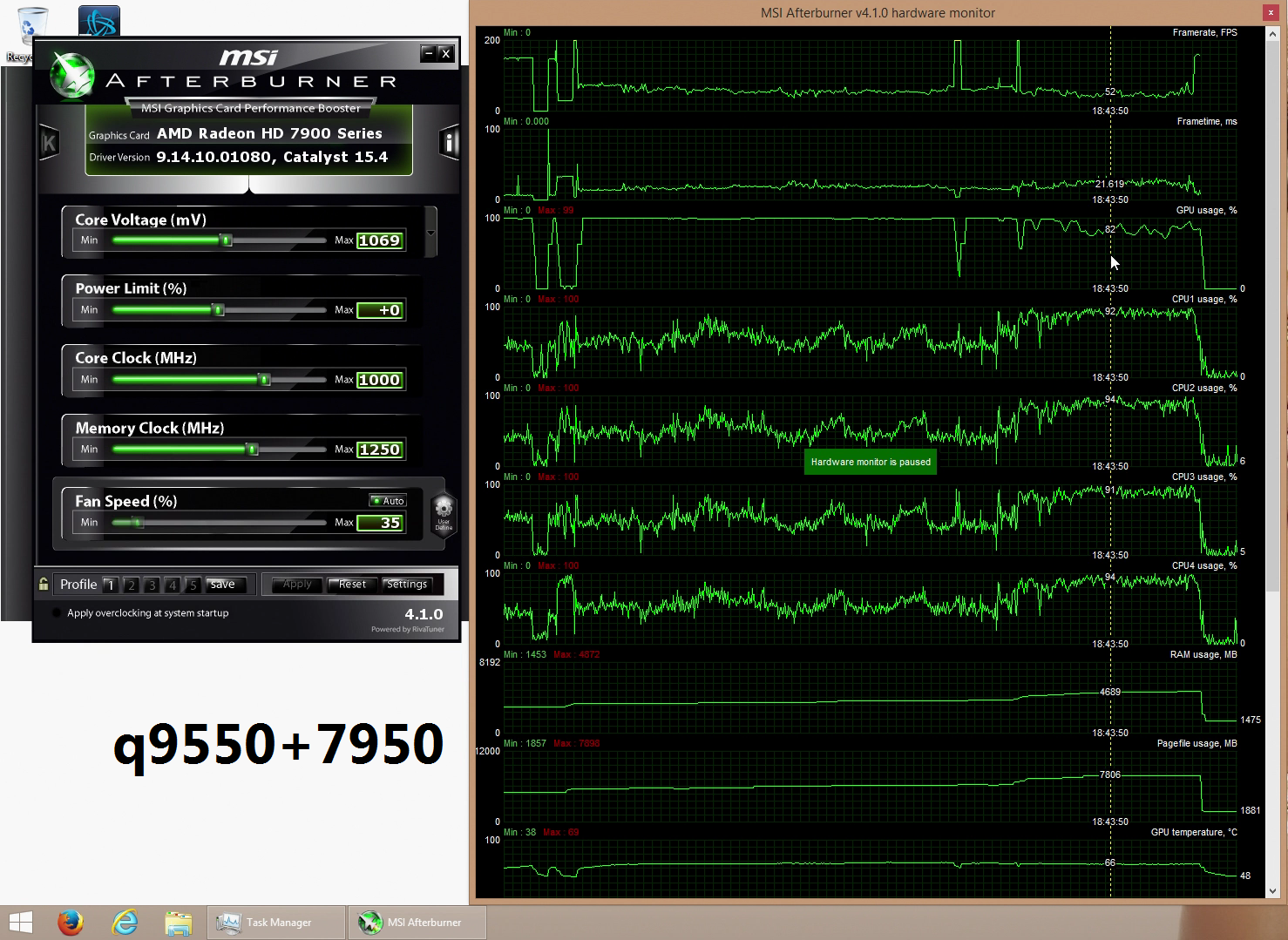This screenshot has height=940, width=1288.
Task: Open the blue desktop shortcut icon
Action: tap(98, 21)
